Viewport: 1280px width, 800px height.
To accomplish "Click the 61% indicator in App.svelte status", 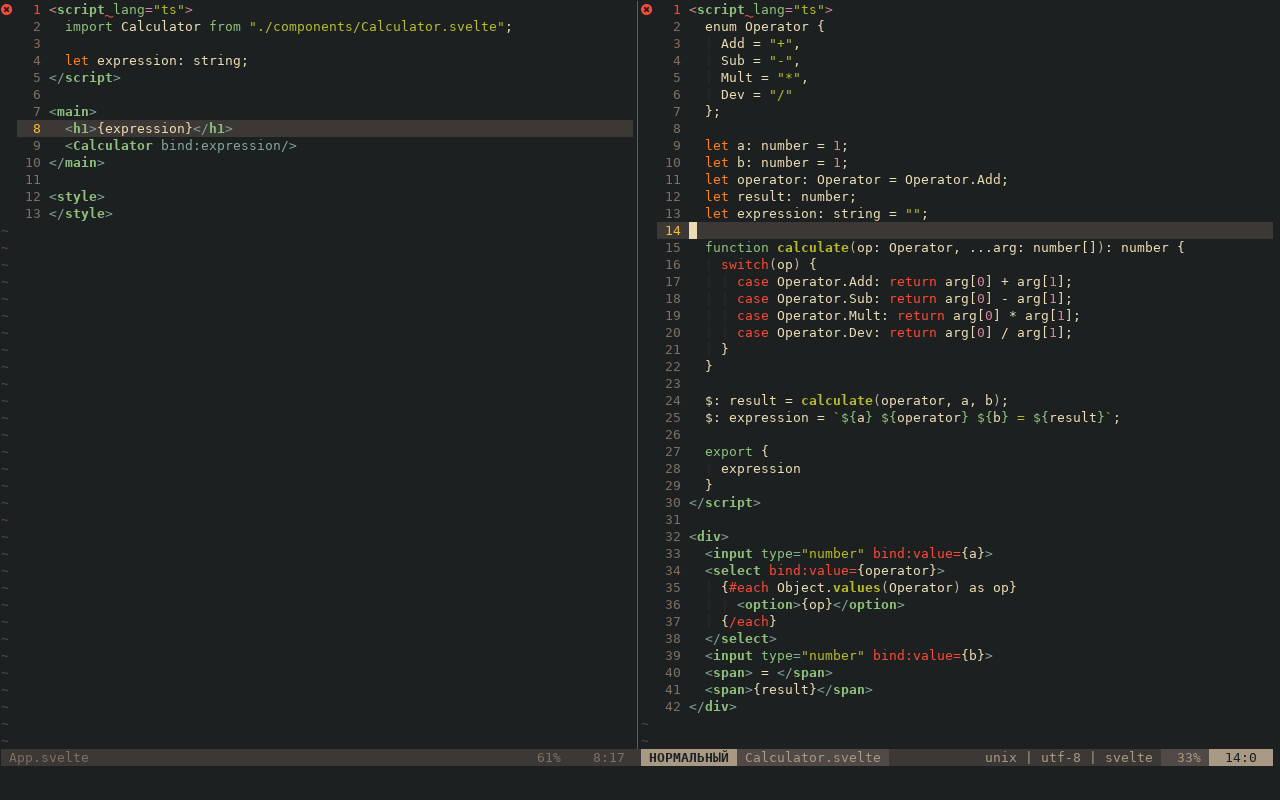I will coord(549,757).
